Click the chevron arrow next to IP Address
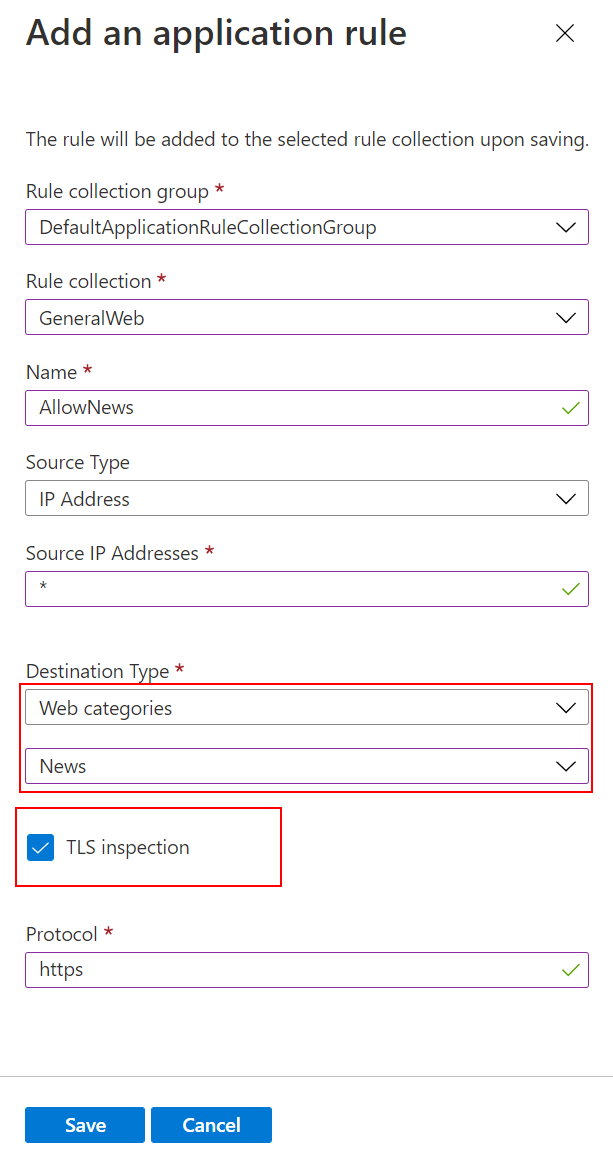613x1164 pixels. click(x=565, y=498)
